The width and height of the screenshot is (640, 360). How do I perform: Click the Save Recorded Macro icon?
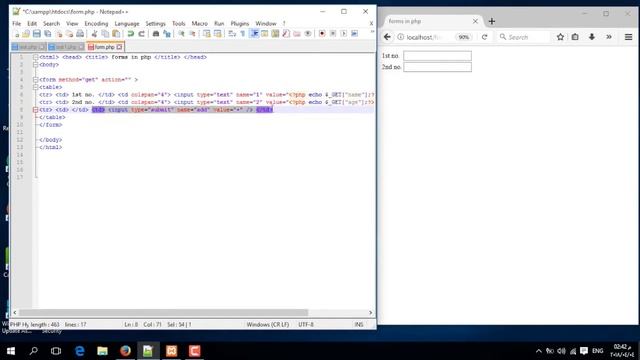point(354,34)
